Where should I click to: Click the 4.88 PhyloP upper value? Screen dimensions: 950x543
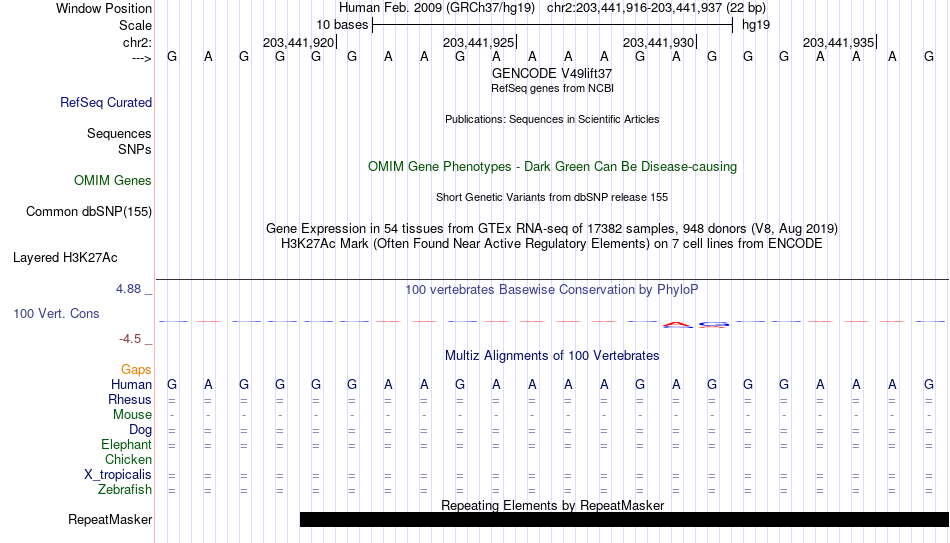tap(128, 289)
